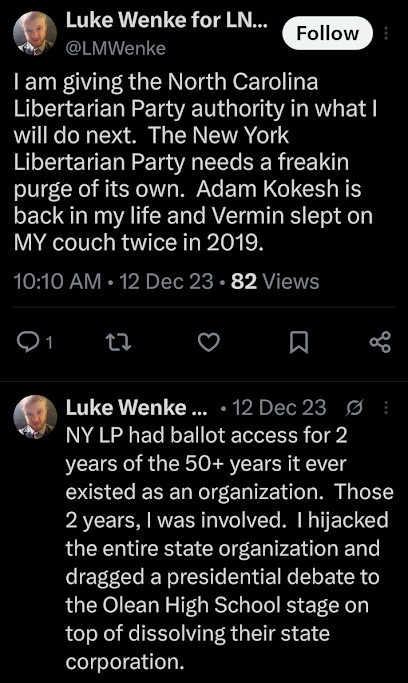Click the 10:10 AM timestamp

tap(57, 281)
